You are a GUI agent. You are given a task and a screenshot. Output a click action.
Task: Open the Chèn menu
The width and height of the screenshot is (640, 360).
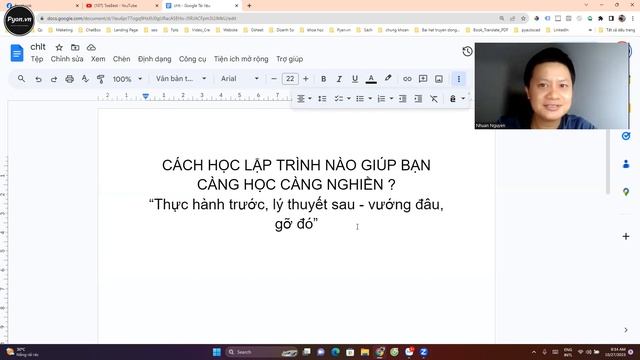pos(121,59)
